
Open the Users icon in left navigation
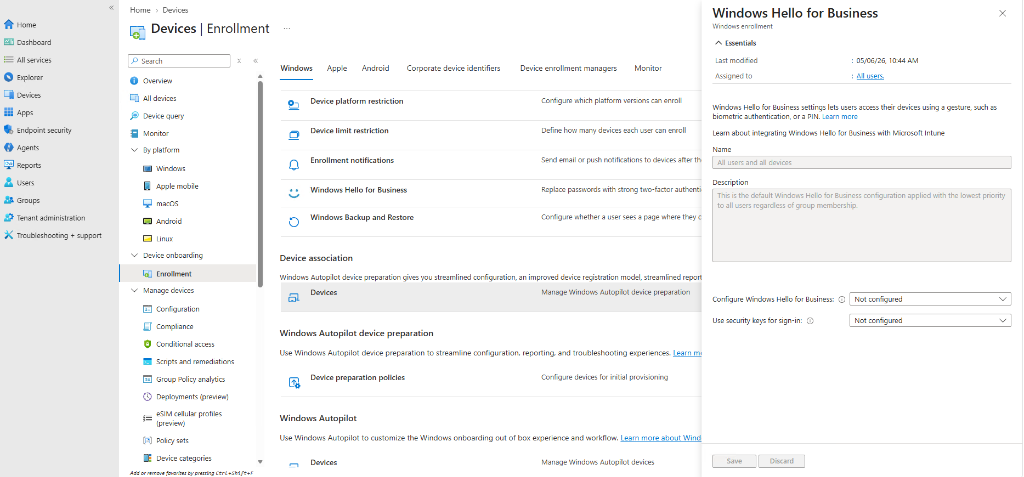pos(8,183)
